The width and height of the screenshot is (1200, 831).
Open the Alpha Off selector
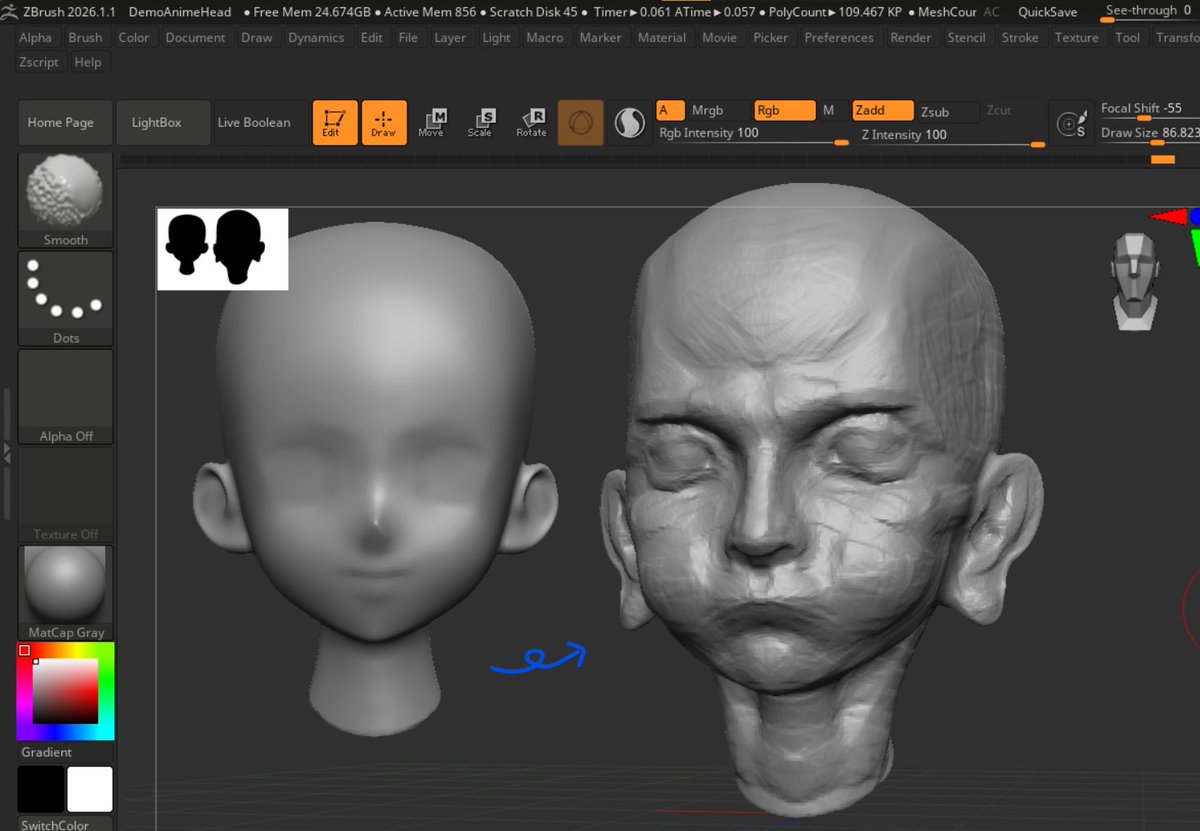66,397
